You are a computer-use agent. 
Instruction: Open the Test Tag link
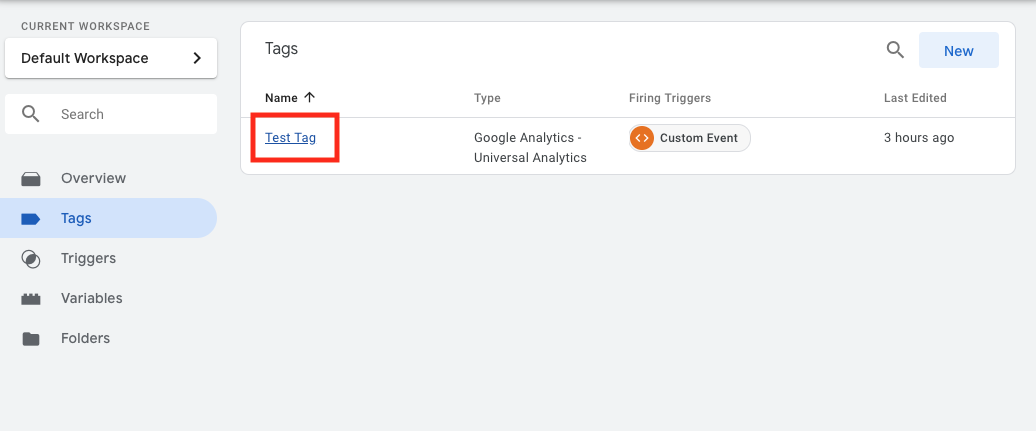tap(291, 137)
